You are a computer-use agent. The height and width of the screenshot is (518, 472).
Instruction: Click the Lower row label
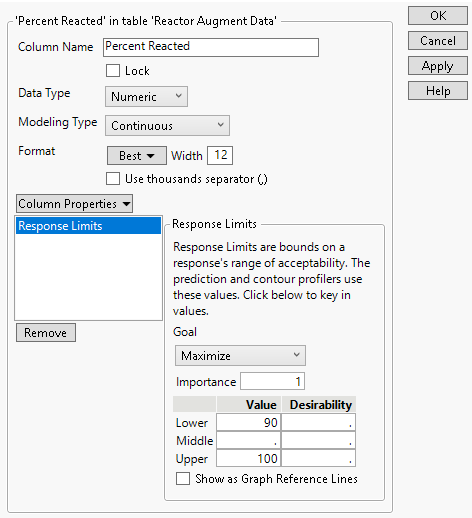tap(192, 423)
